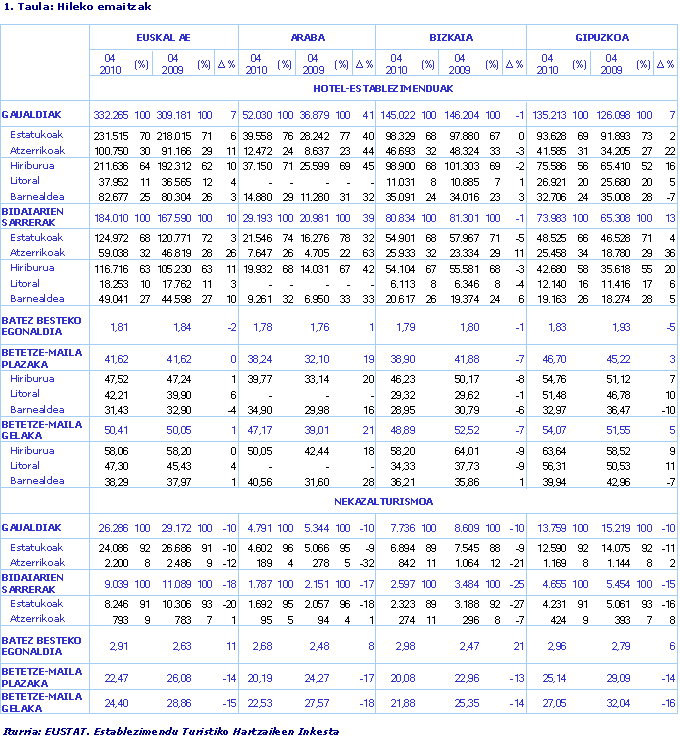Image resolution: width=680 pixels, height=739 pixels.
Task: Click the "04 2010" subheader under EUSKAL AE
Action: 111,64
